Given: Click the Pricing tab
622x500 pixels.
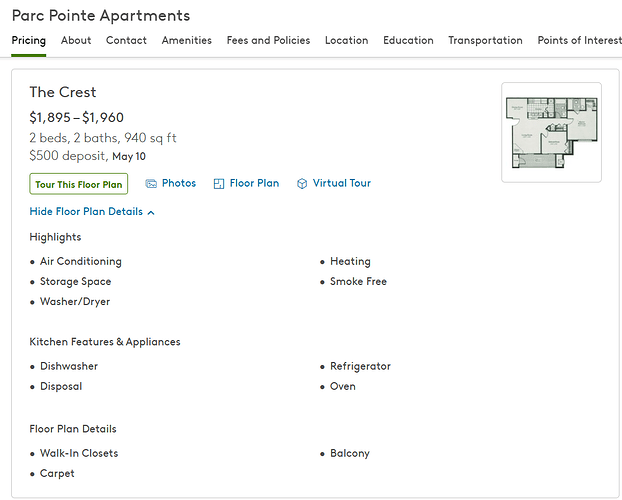Looking at the screenshot, I should coord(29,41).
